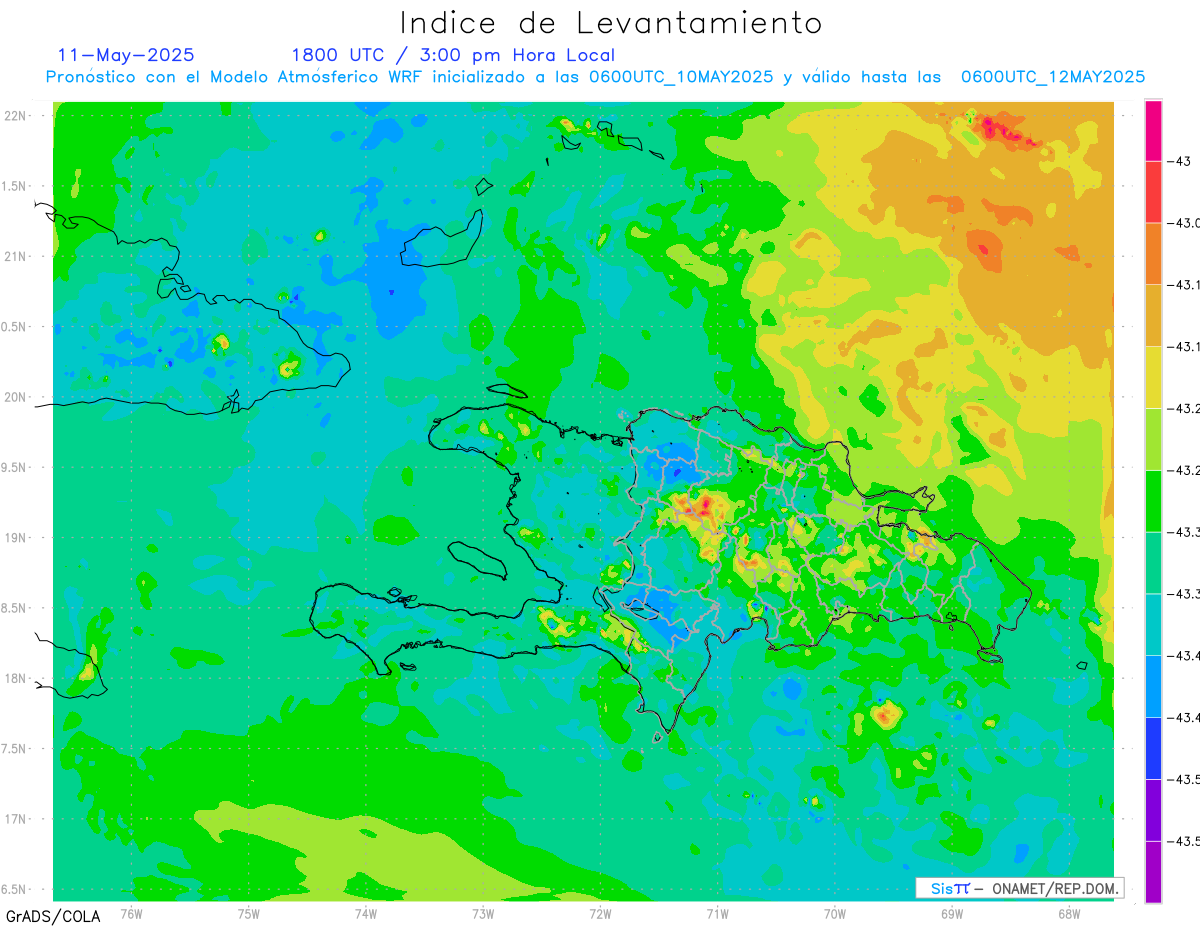
Task: Click the red swatch in the colorbar
Action: pyautogui.click(x=1153, y=192)
